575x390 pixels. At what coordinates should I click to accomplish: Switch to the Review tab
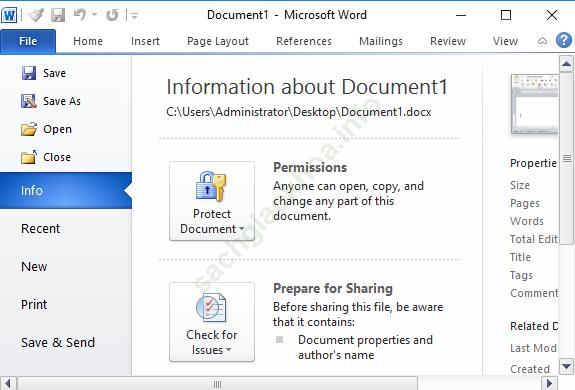[x=448, y=41]
